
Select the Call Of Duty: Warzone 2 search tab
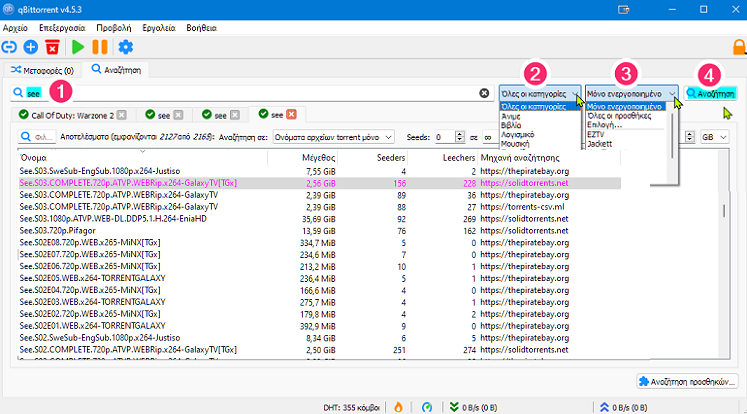tap(72, 115)
